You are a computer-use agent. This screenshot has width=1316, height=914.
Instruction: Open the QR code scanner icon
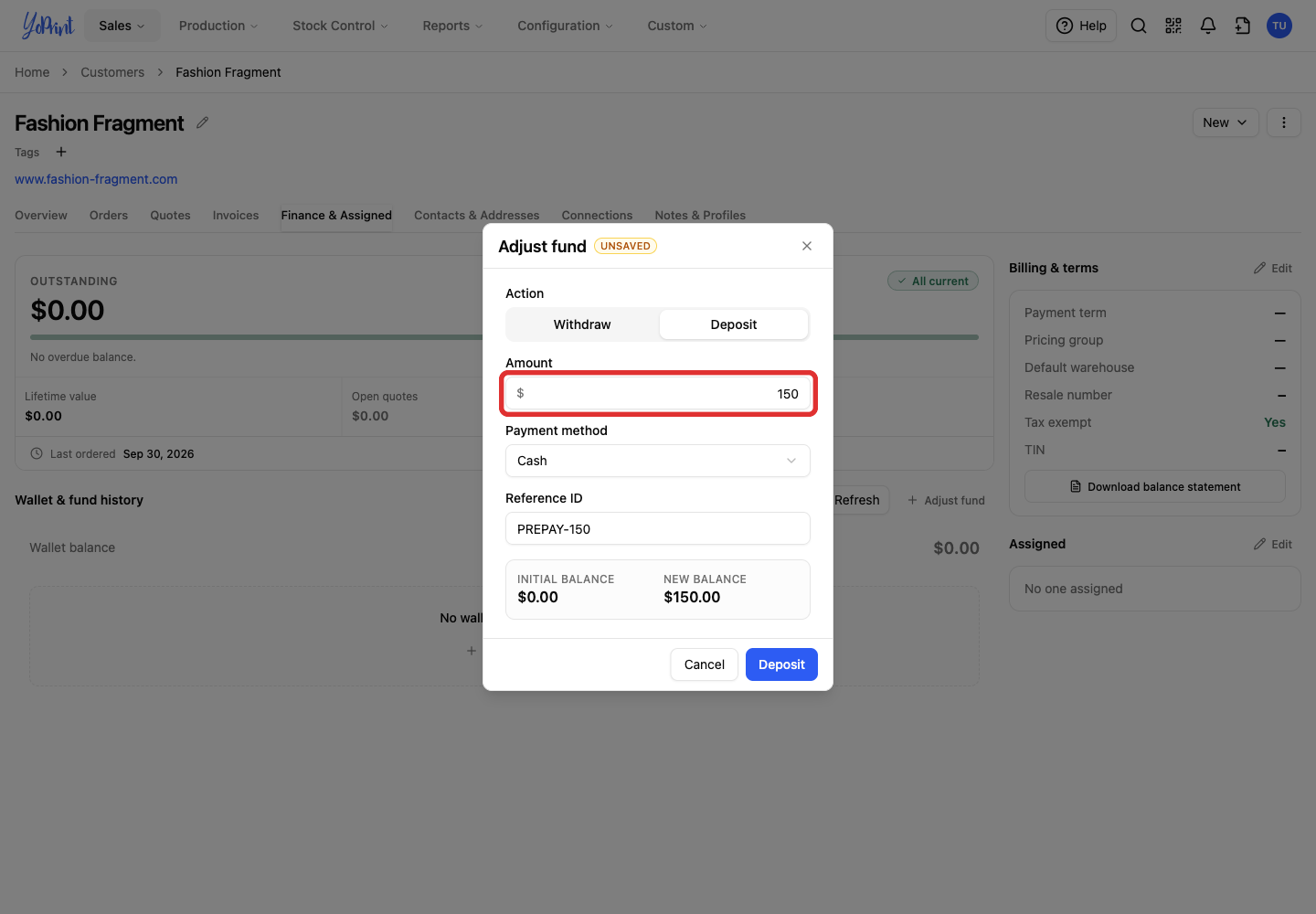coord(1173,26)
